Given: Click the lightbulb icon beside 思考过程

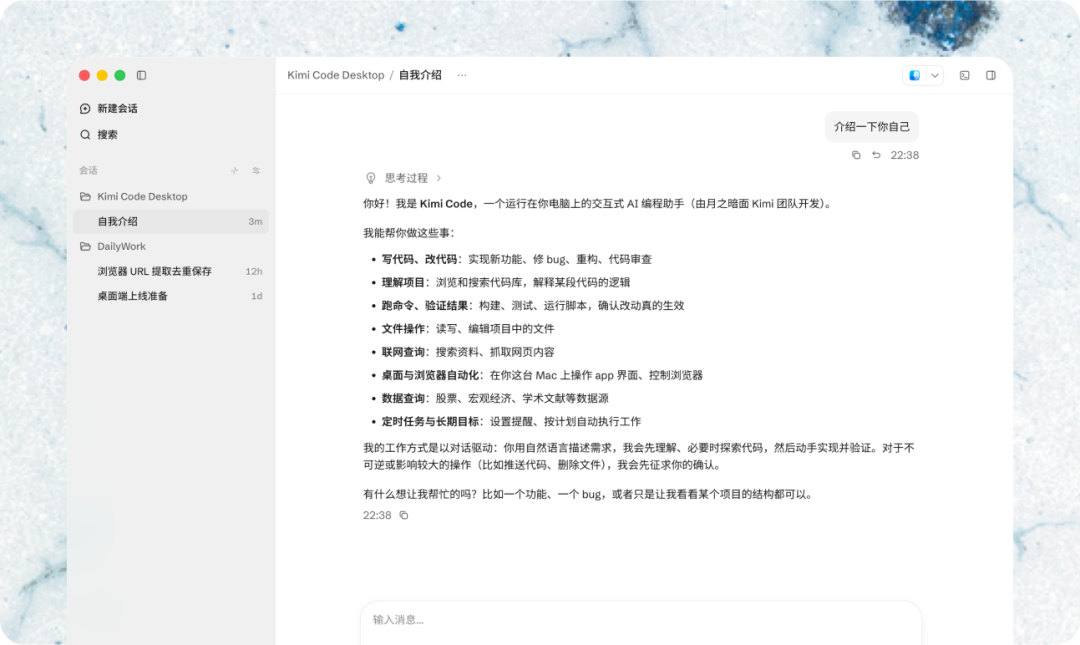Looking at the screenshot, I should pyautogui.click(x=371, y=178).
